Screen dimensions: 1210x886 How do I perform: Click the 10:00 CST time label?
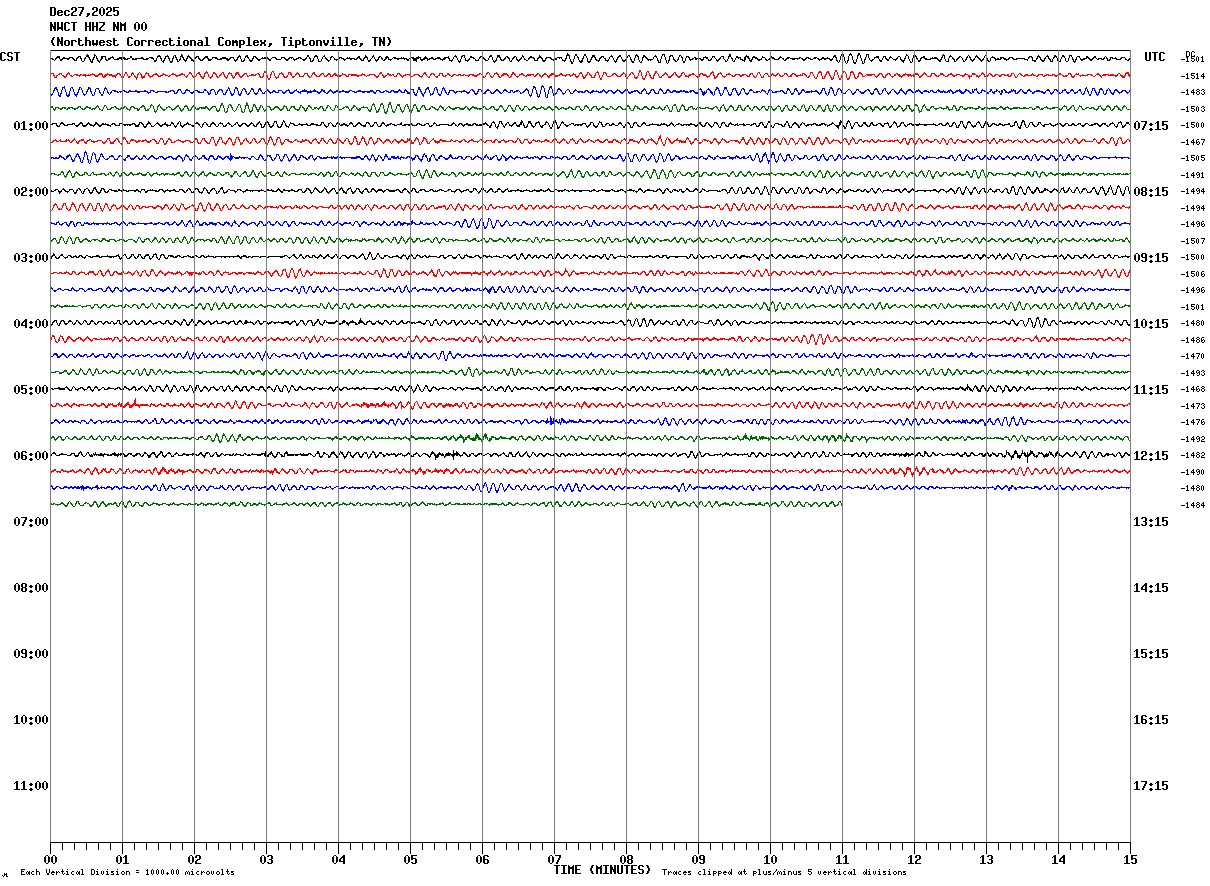[x=31, y=720]
